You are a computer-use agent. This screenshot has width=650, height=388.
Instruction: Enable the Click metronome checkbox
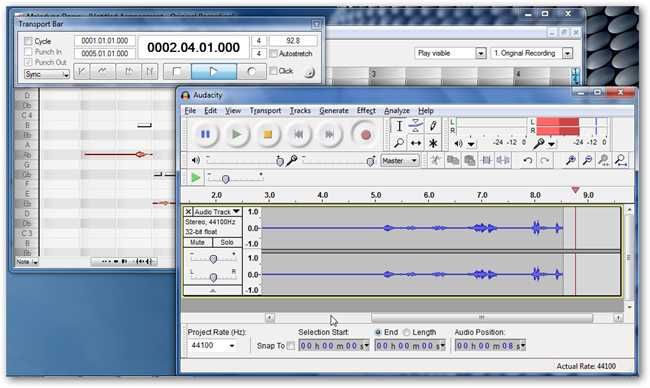point(273,71)
